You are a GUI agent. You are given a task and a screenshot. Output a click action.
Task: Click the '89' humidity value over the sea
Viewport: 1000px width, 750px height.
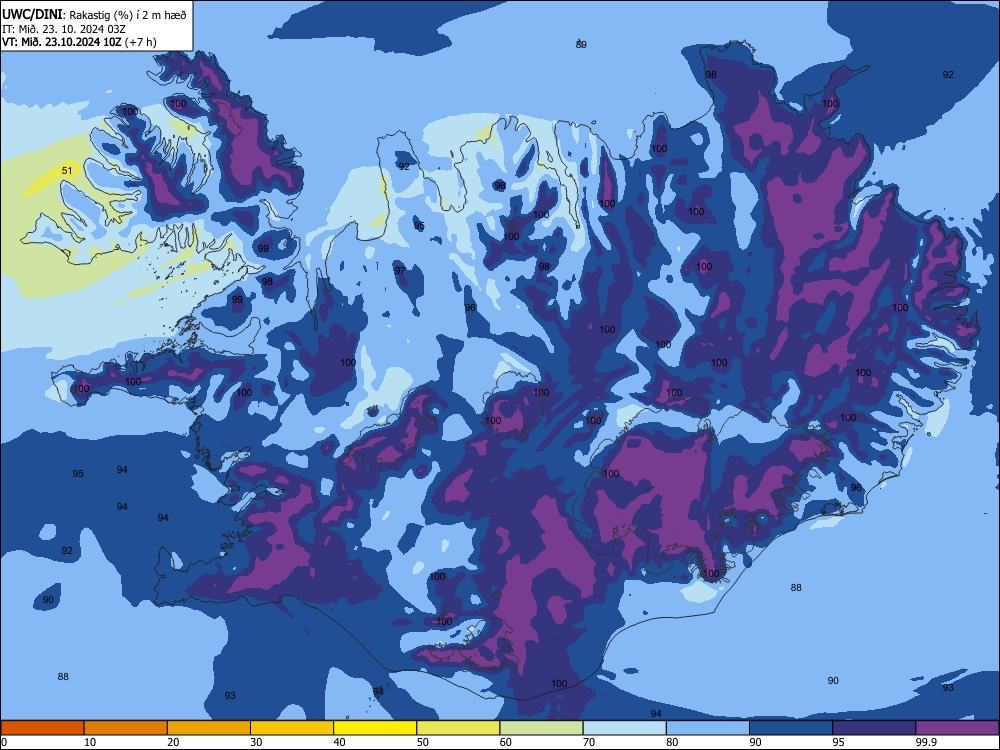coord(581,45)
